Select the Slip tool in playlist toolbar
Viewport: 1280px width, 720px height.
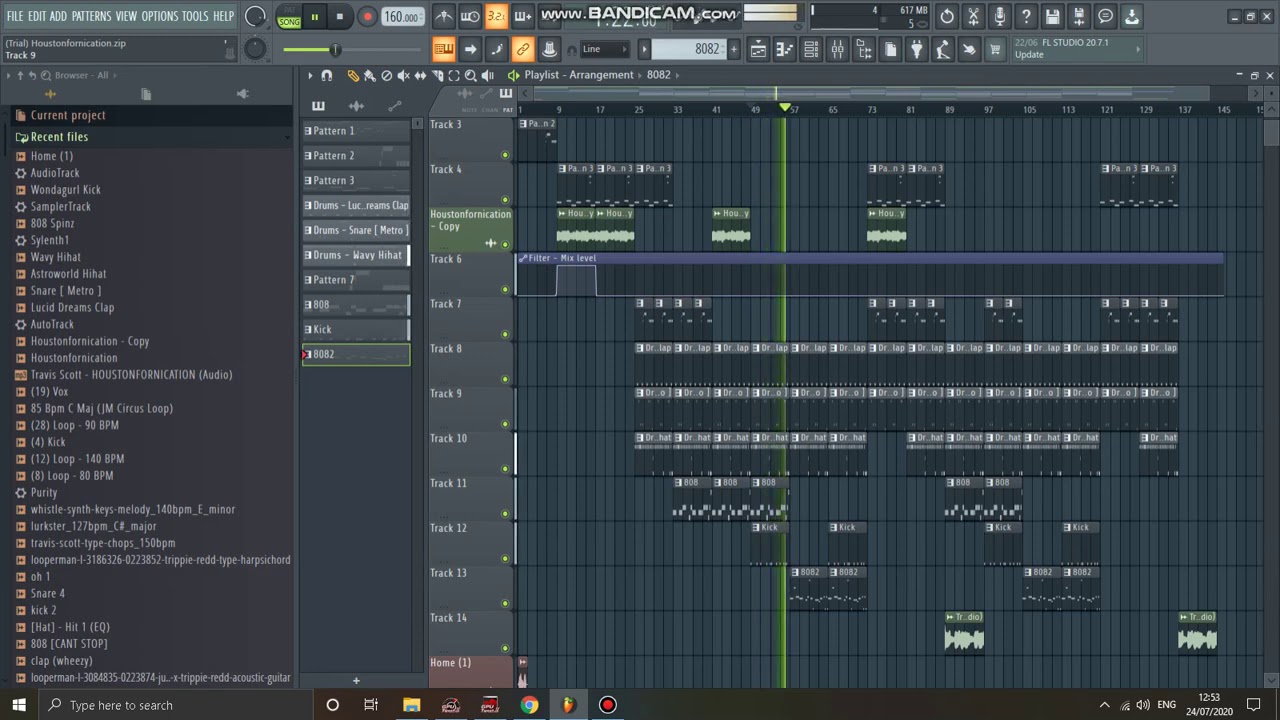[x=420, y=76]
